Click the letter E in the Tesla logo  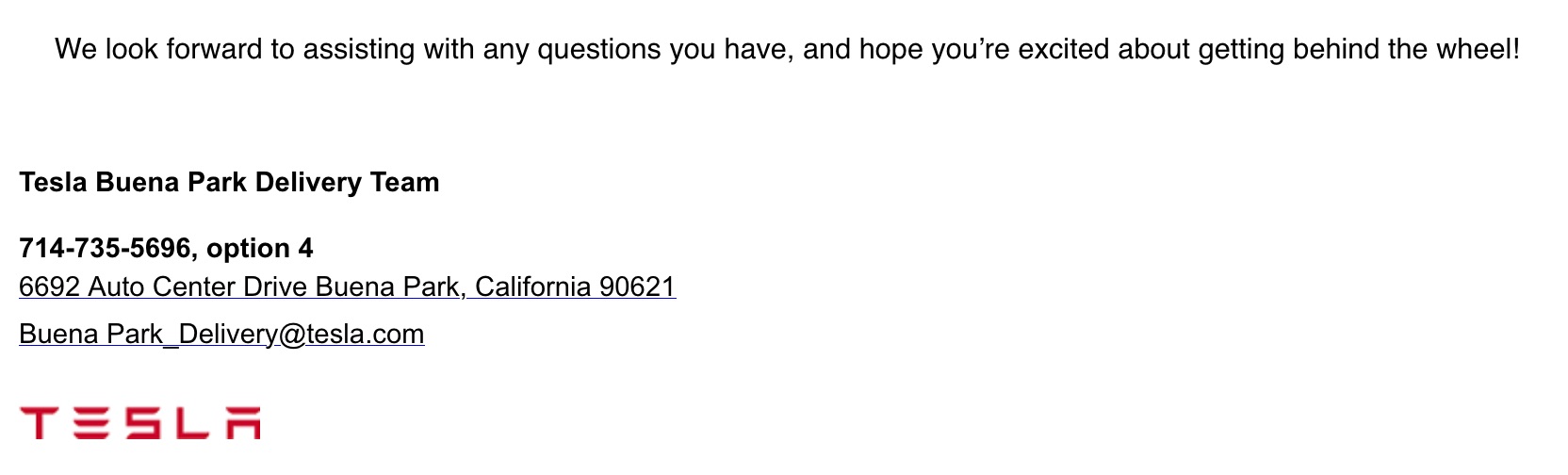(91, 423)
